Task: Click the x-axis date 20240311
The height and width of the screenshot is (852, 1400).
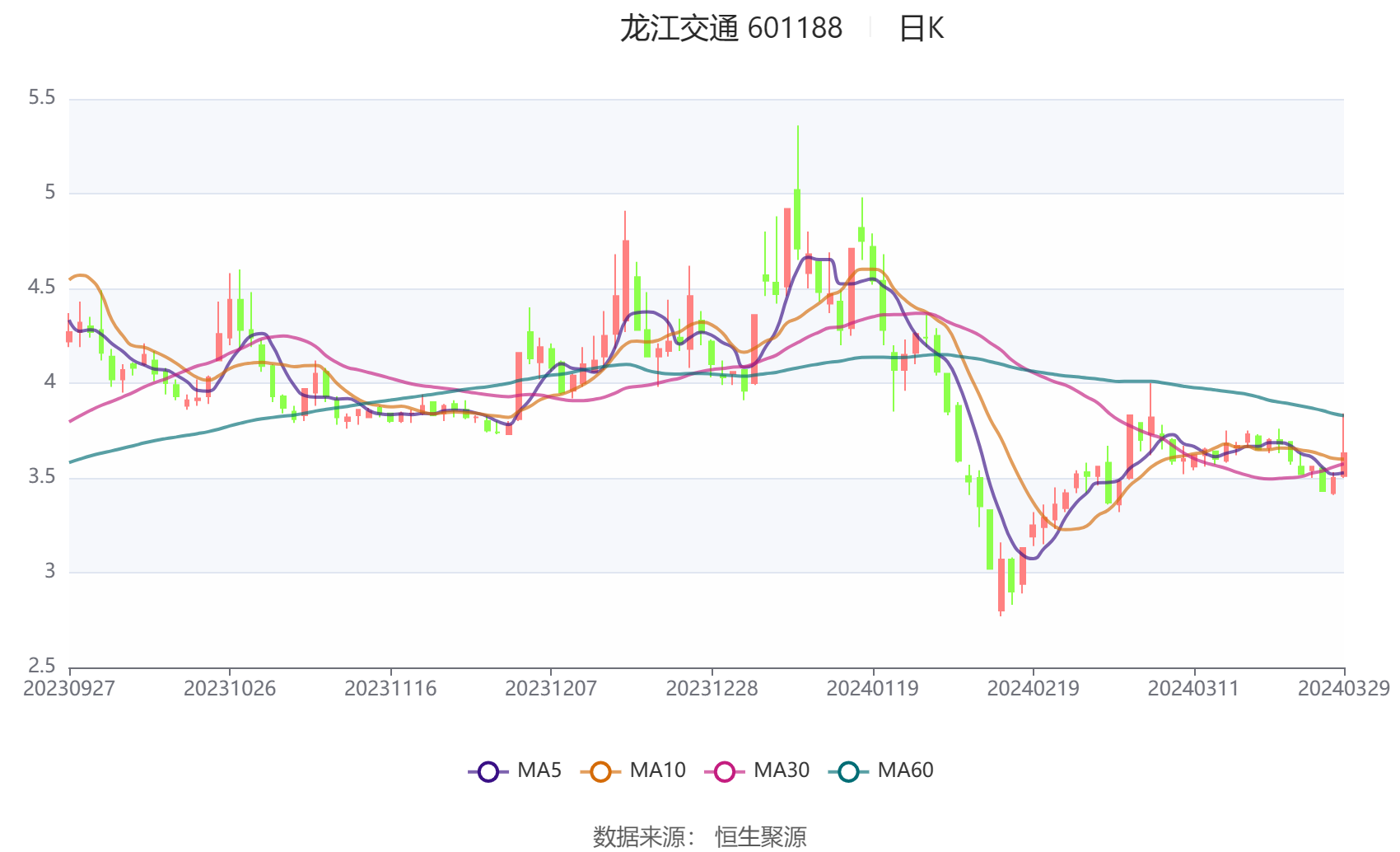Action: 1193,688
